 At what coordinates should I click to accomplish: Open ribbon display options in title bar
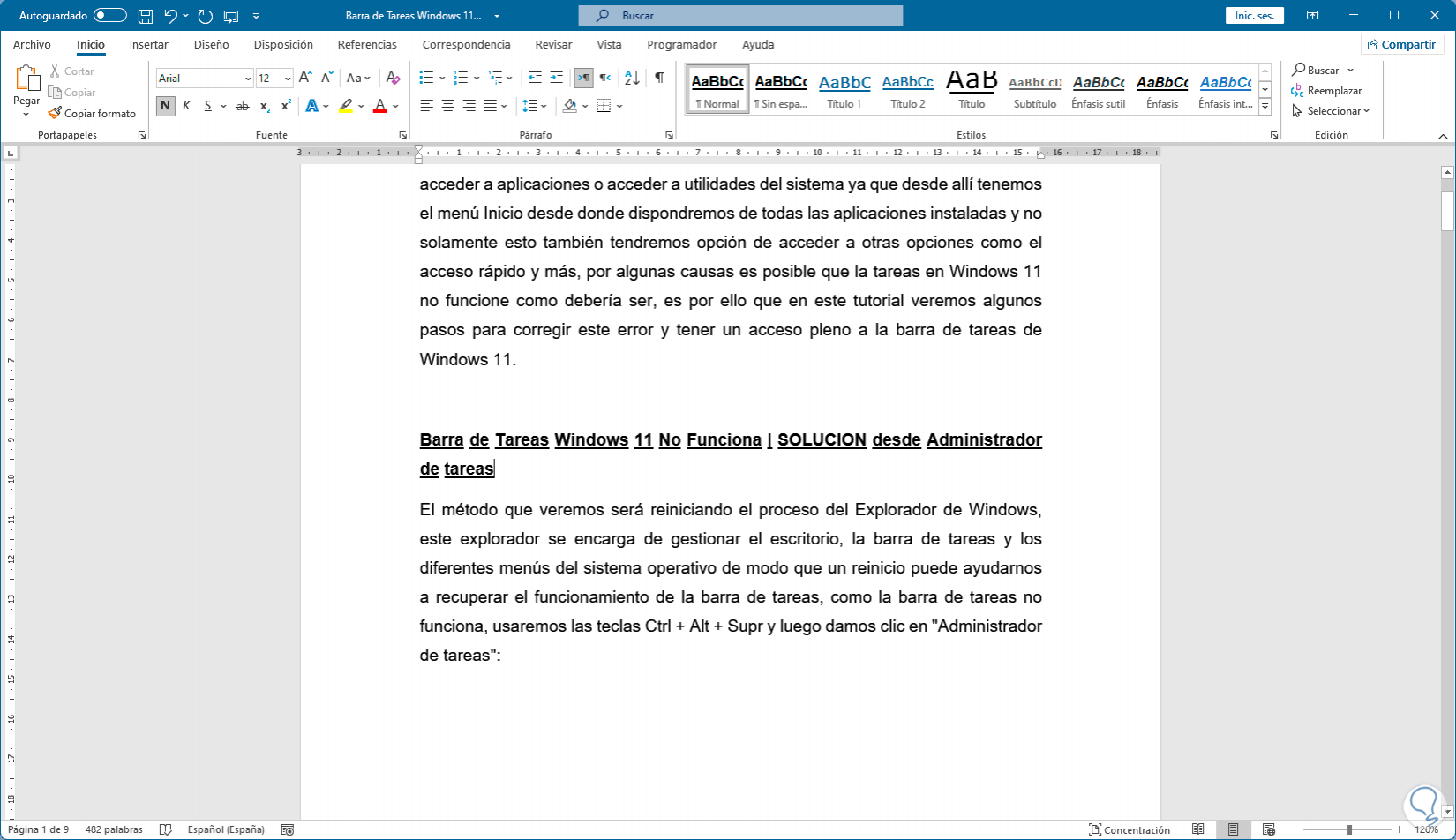click(1313, 16)
